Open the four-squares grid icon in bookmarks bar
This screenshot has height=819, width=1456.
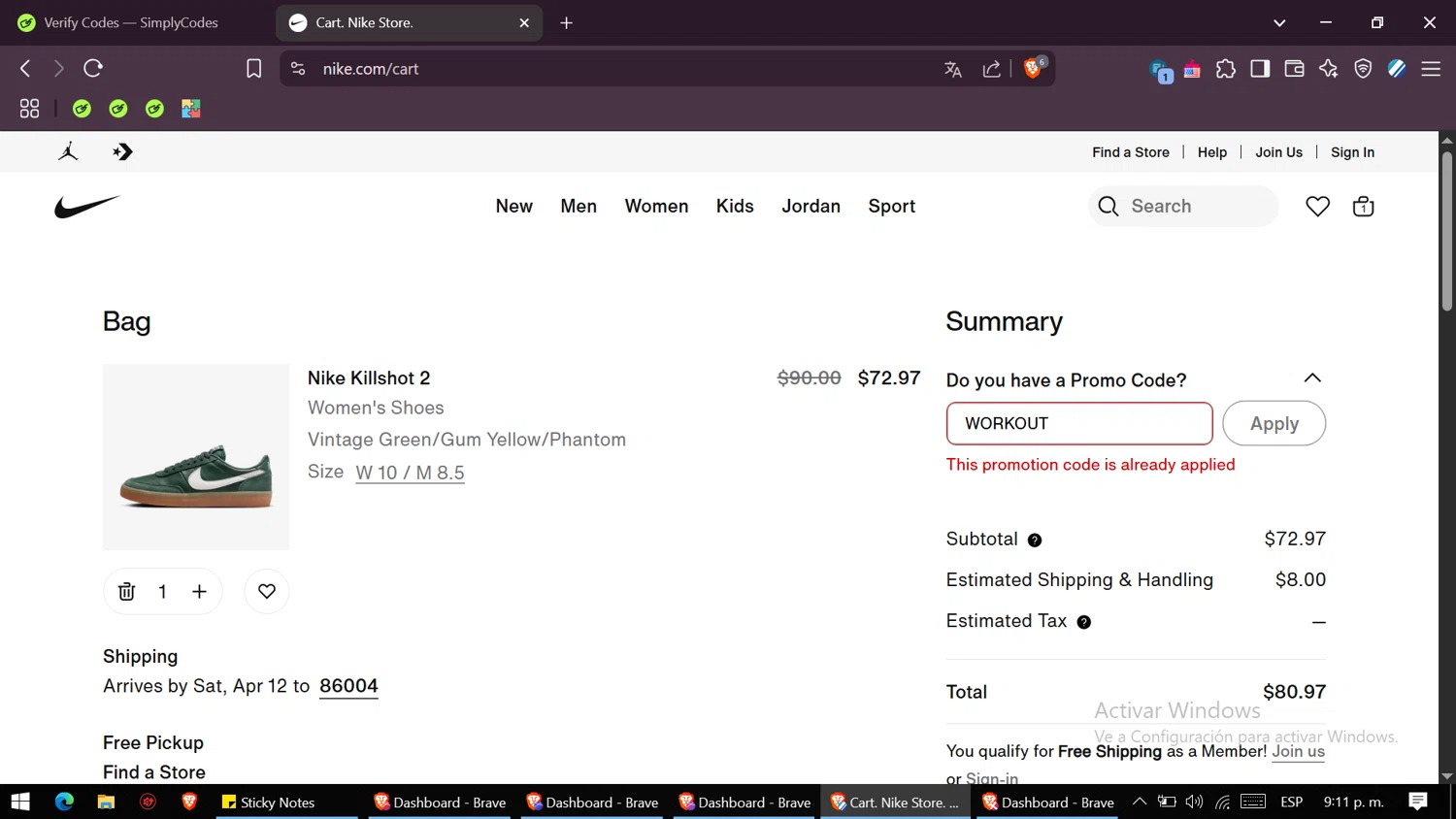point(29,109)
